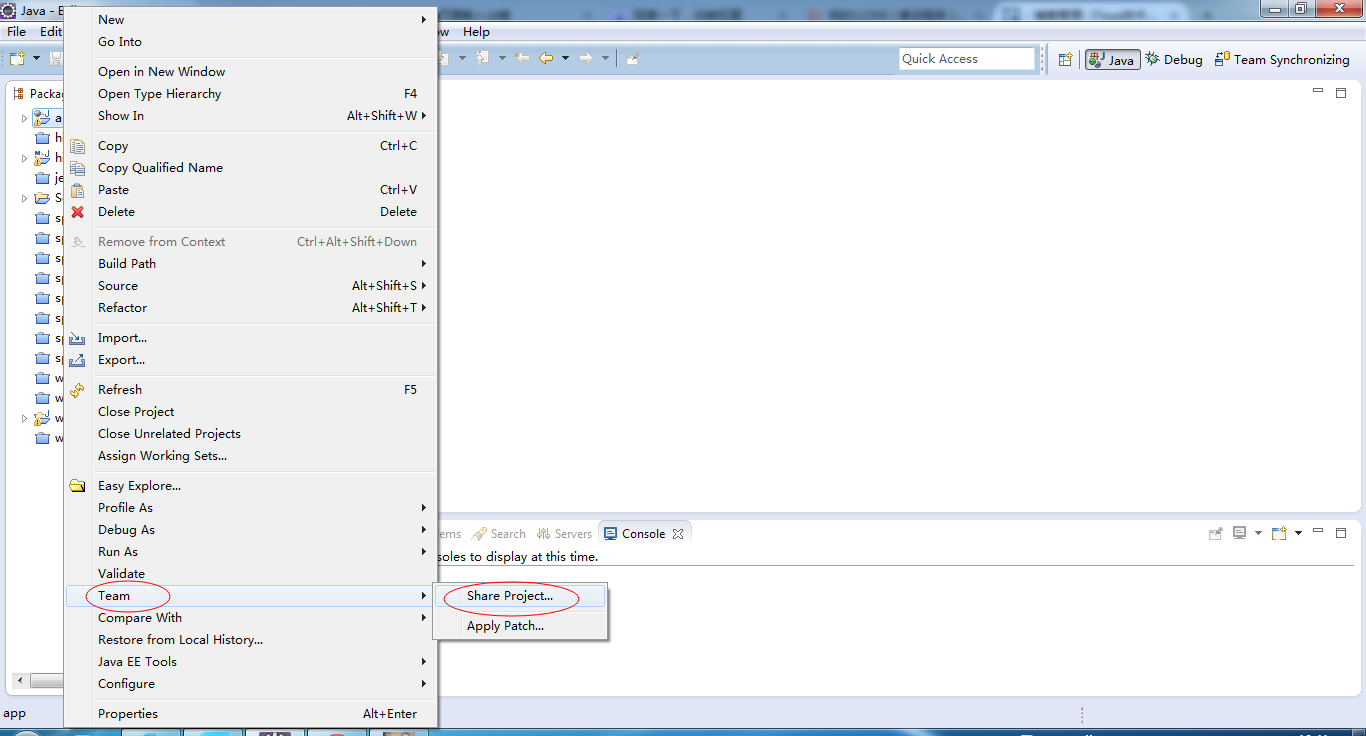Choose Properties at bottom of context menu
Viewport: 1366px width, 736px height.
[x=128, y=714]
